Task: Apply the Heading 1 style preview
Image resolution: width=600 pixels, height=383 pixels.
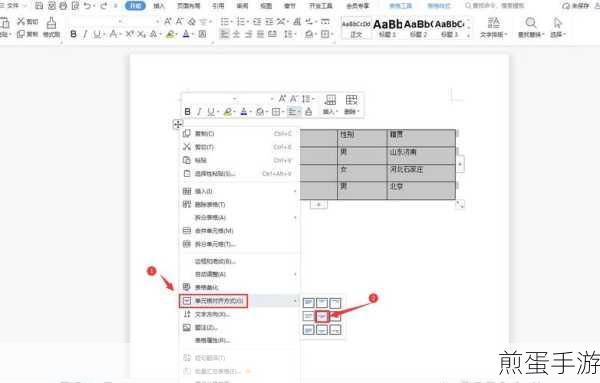Action: pyautogui.click(x=387, y=28)
